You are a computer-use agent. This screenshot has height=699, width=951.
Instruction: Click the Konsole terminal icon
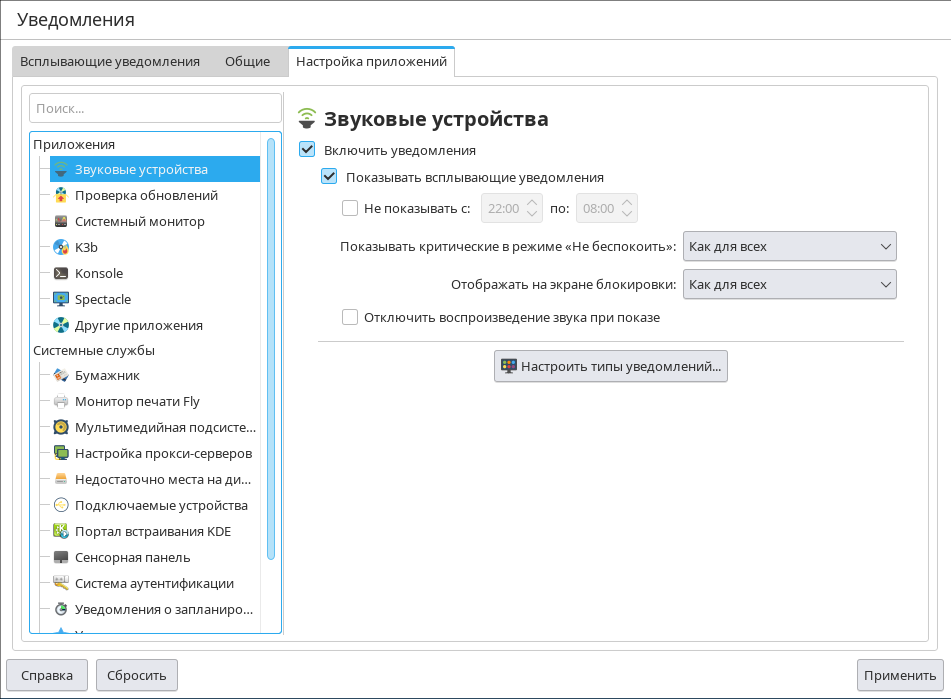(61, 273)
